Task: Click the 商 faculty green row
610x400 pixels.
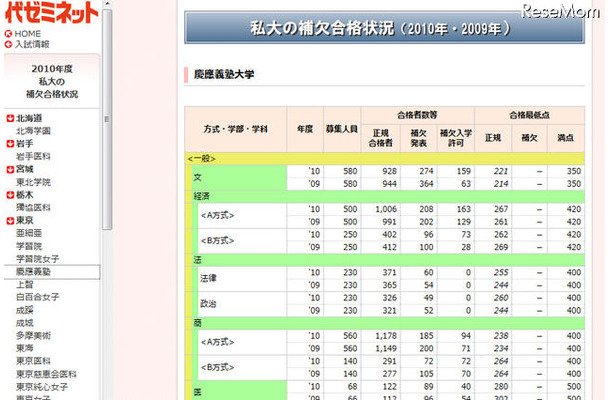Action: click(388, 323)
